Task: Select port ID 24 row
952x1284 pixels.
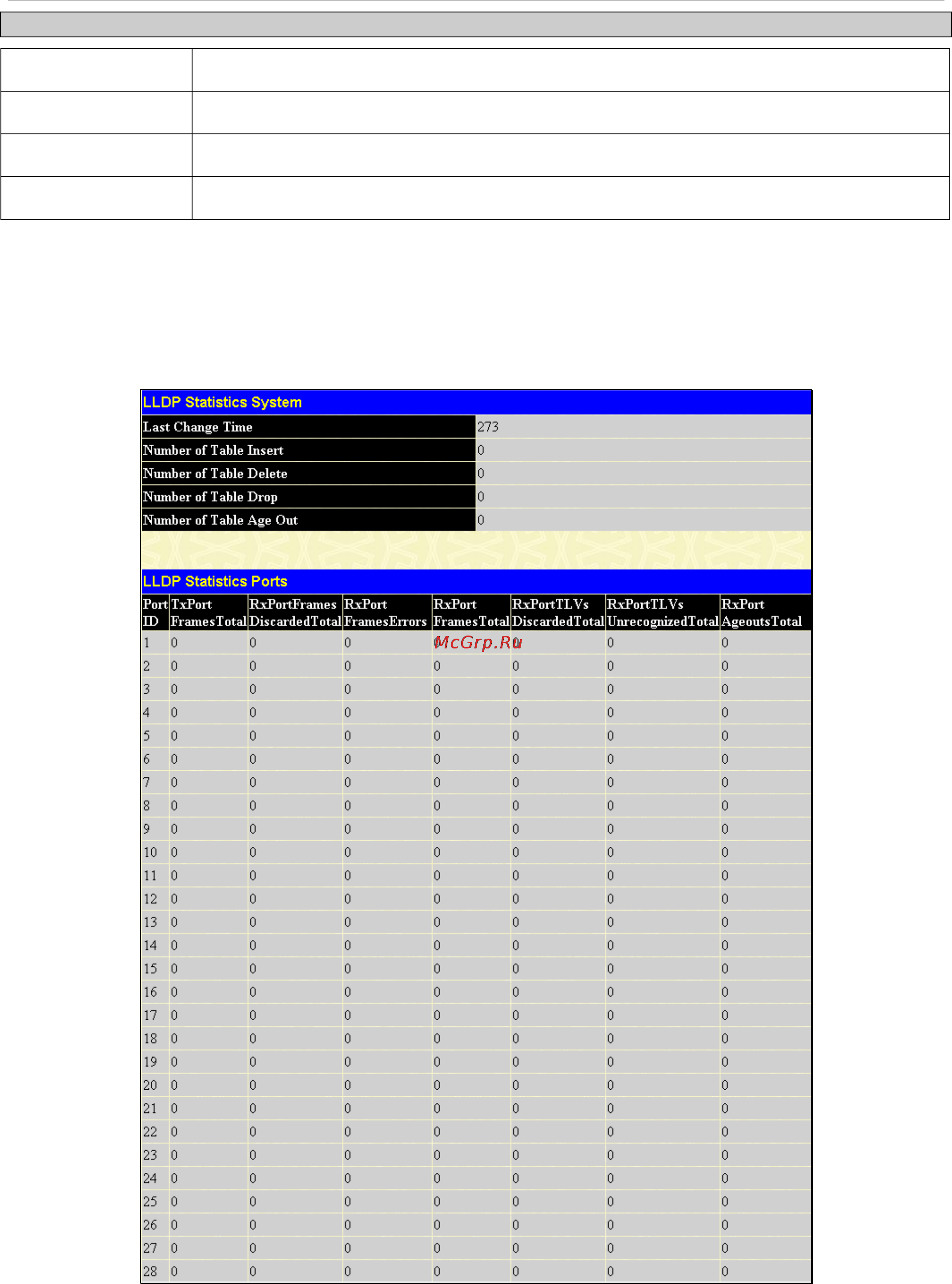Action: pos(476,1179)
